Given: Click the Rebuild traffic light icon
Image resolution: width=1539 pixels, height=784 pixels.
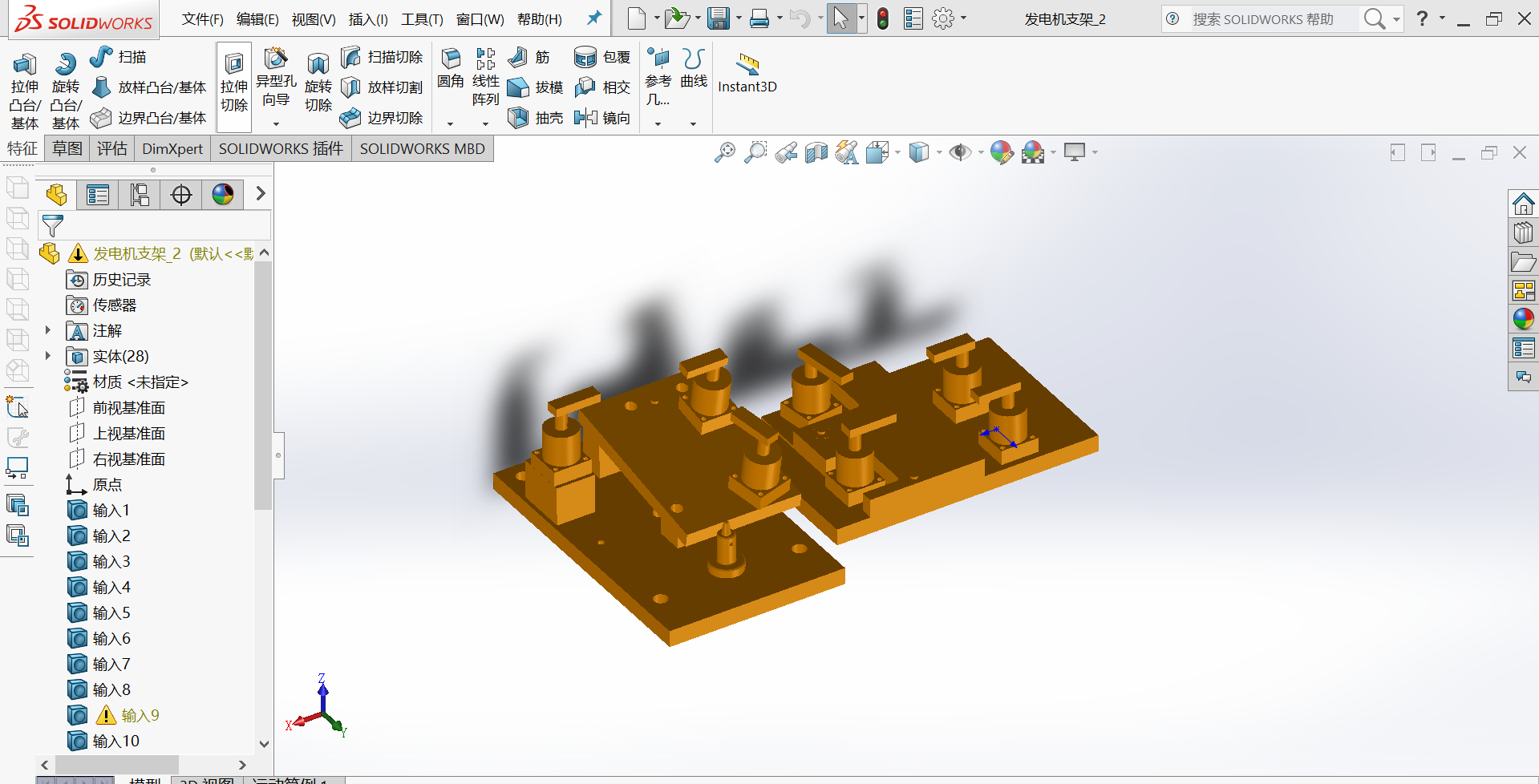Looking at the screenshot, I should tap(883, 18).
